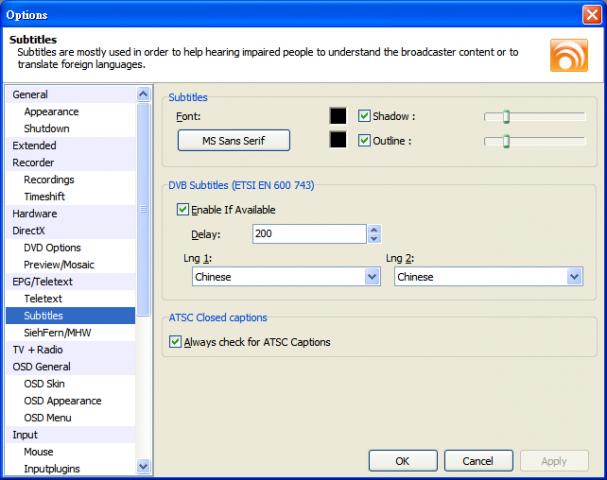
Task: Uncheck Enable If Available
Action: [x=182, y=210]
